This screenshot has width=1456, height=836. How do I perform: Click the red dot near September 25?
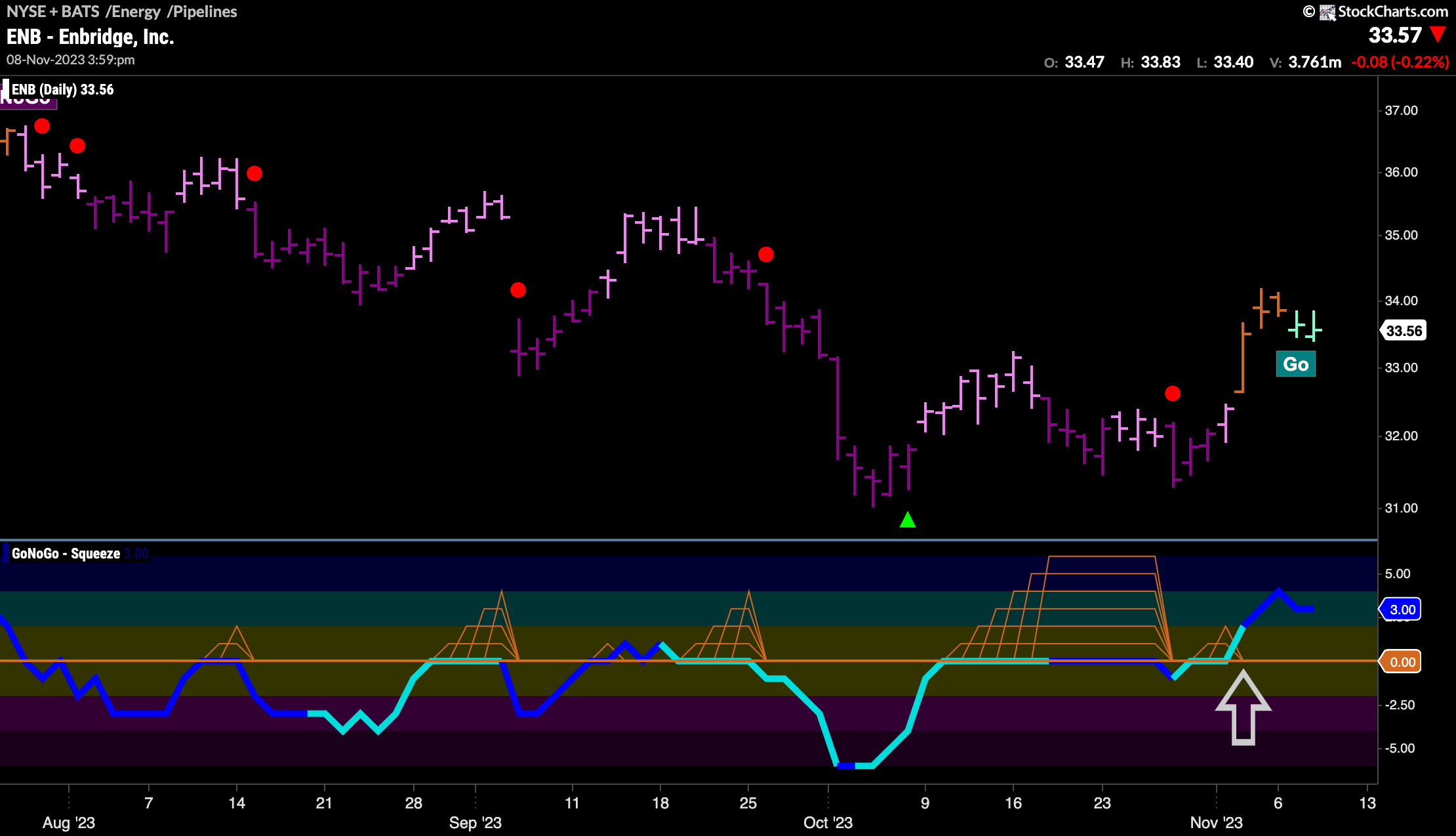pos(766,254)
